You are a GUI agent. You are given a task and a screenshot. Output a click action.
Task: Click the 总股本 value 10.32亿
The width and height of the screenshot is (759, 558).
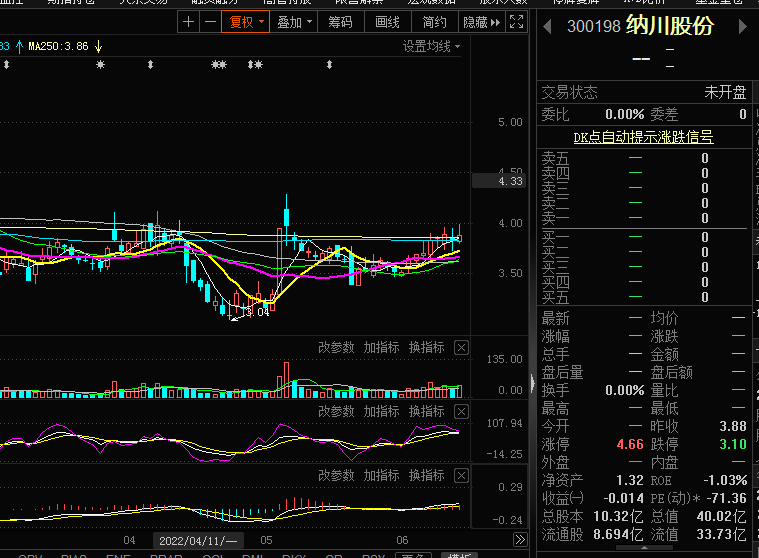pos(619,516)
